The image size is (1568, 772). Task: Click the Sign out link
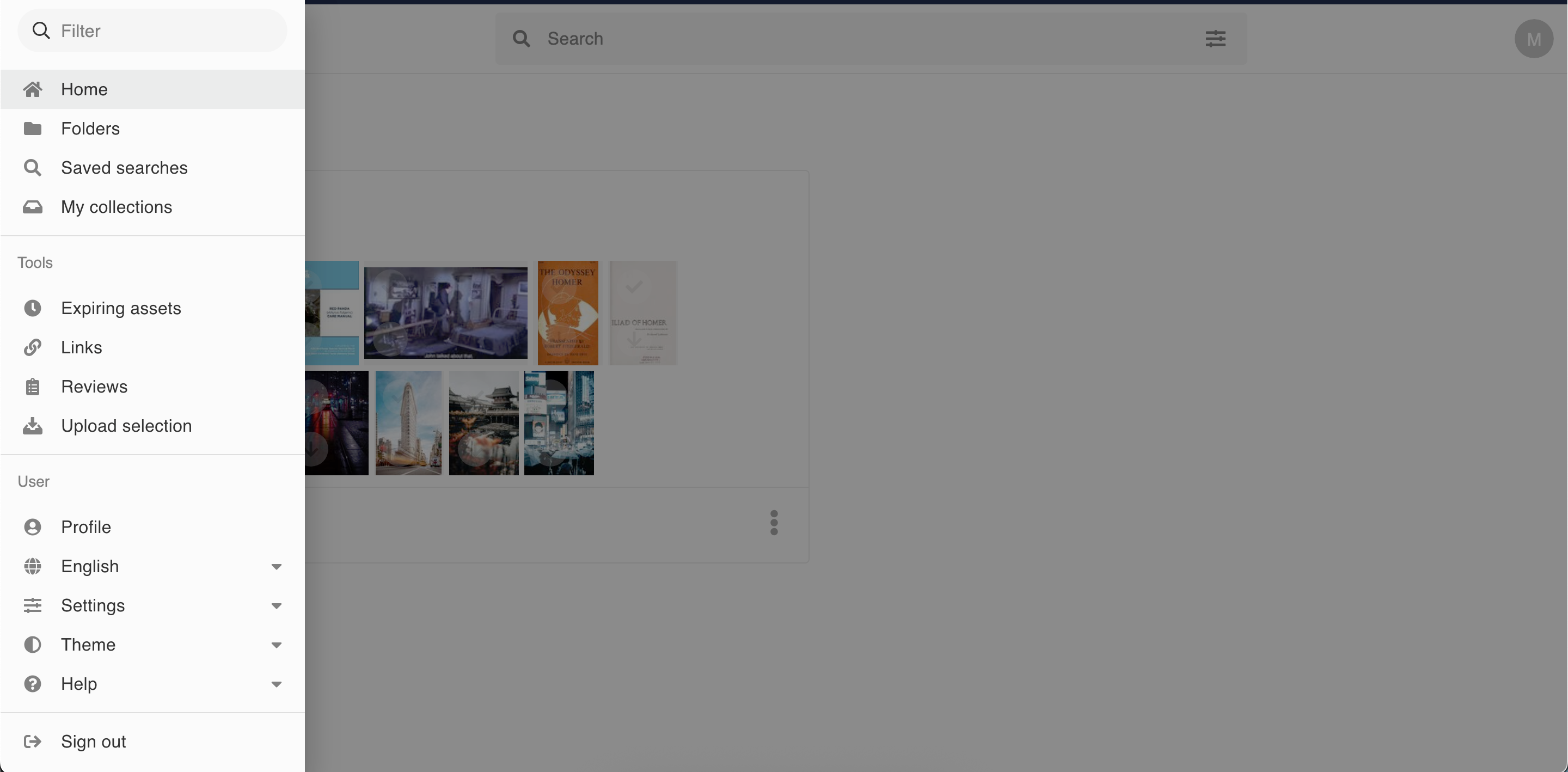93,742
